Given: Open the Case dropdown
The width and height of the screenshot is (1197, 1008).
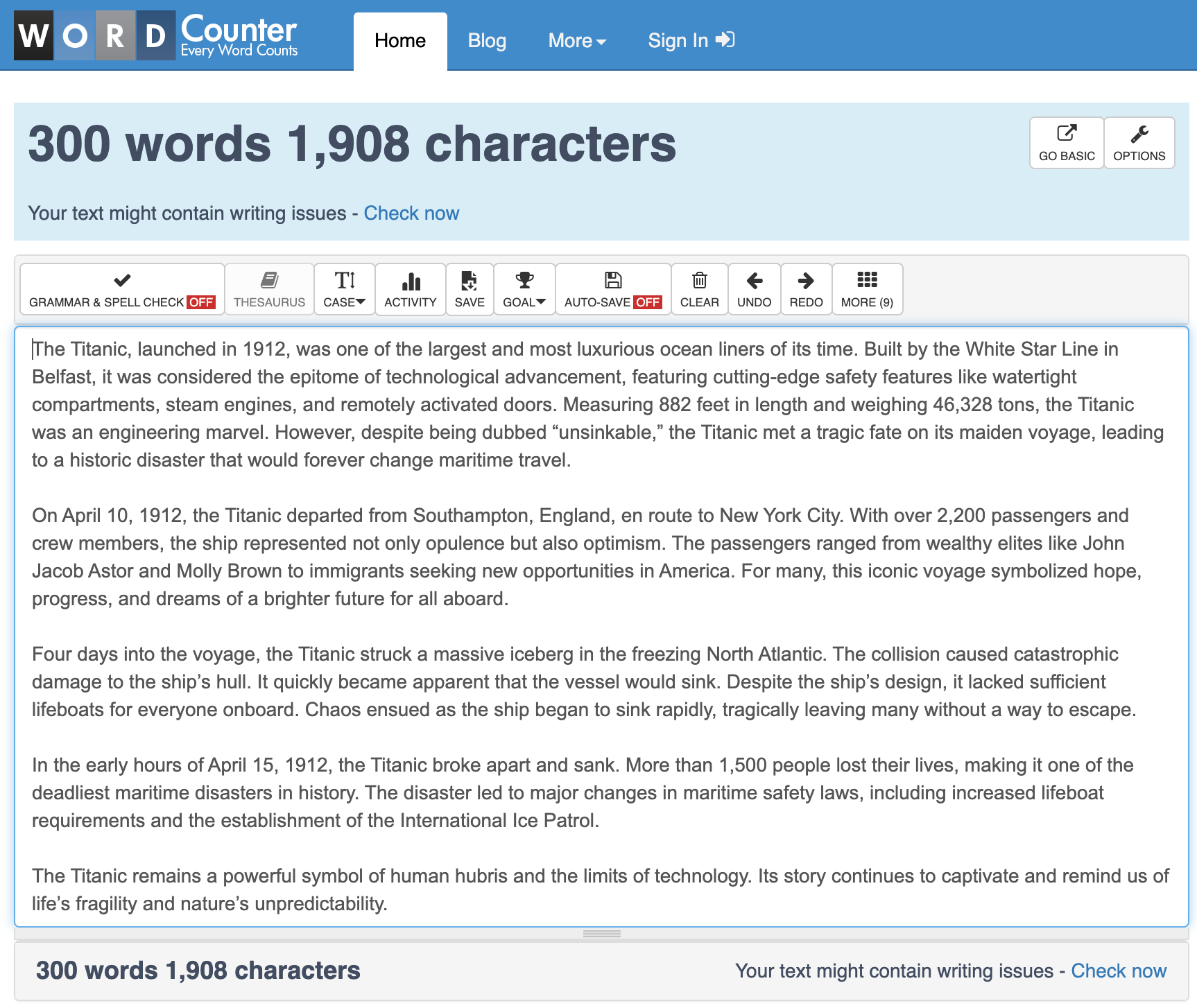Looking at the screenshot, I should [x=345, y=289].
